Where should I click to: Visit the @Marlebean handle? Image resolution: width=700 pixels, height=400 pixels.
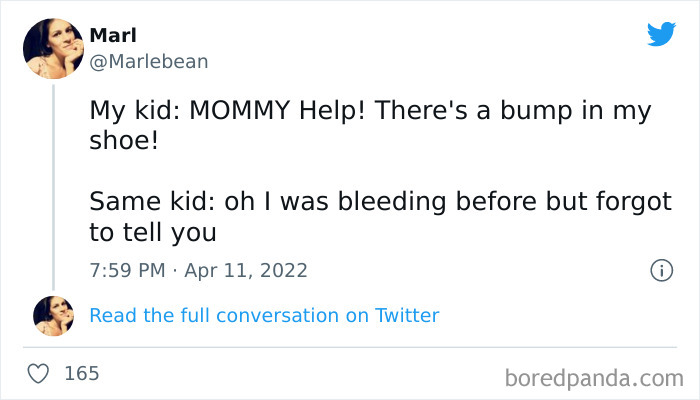(149, 61)
